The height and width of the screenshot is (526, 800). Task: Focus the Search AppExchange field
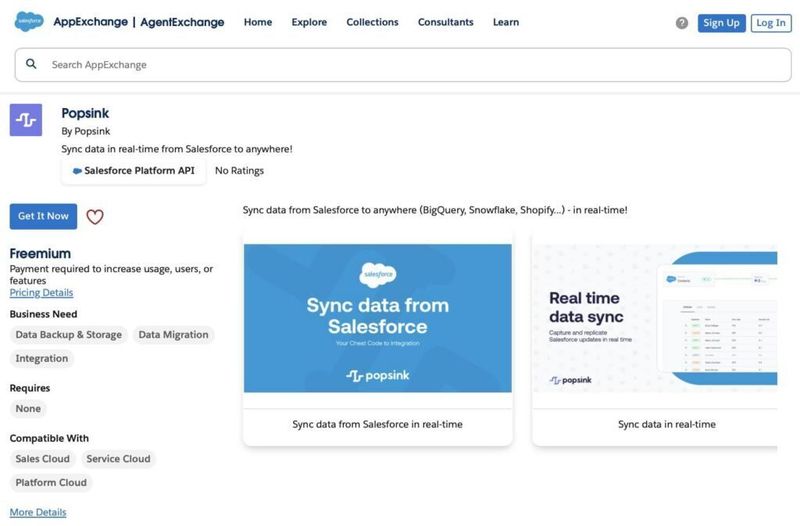coord(400,64)
